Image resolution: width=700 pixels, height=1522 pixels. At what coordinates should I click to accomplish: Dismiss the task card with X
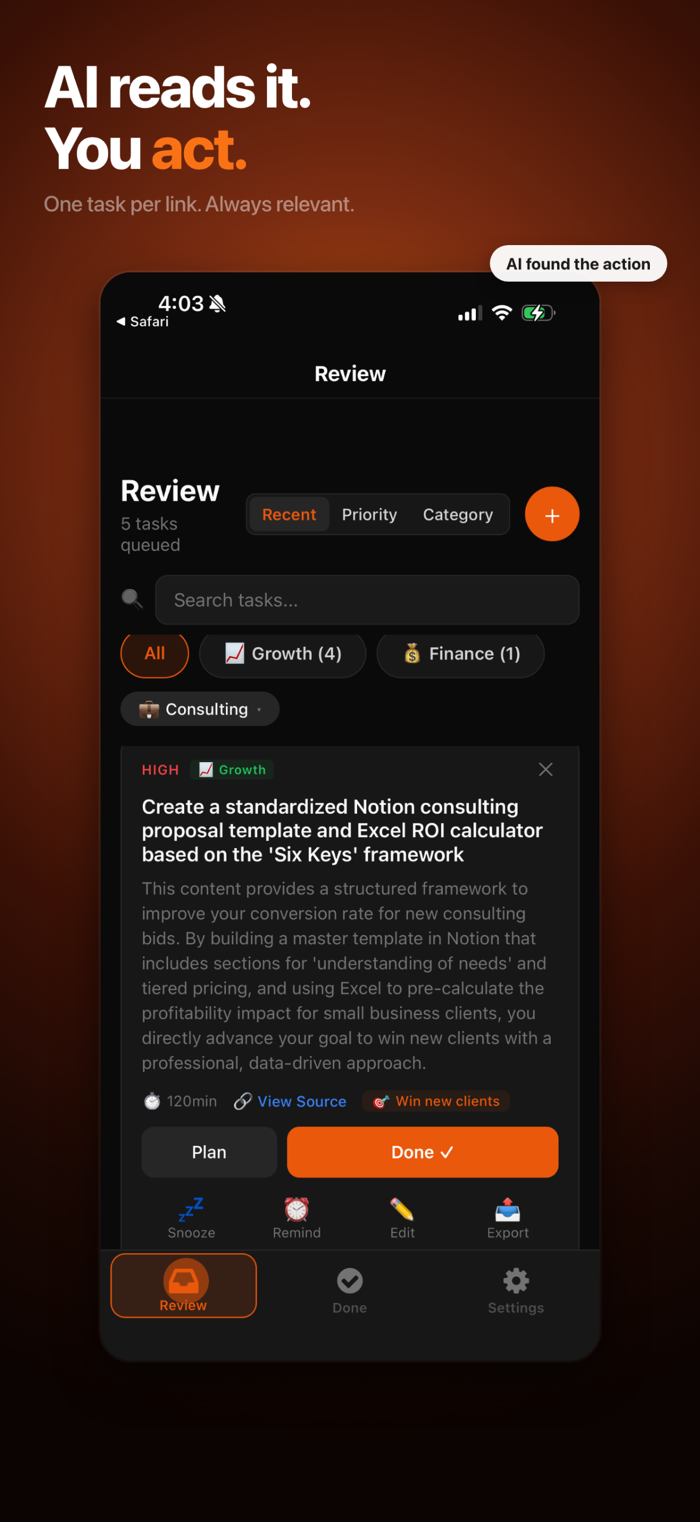[x=545, y=769]
